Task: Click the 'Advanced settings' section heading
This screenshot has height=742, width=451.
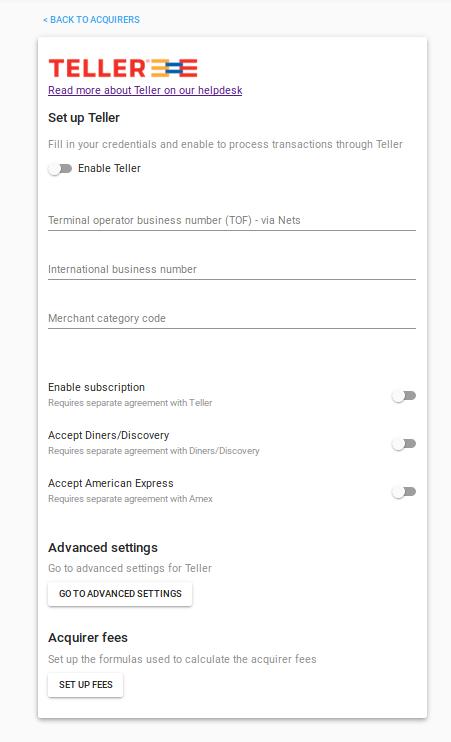Action: (x=103, y=548)
